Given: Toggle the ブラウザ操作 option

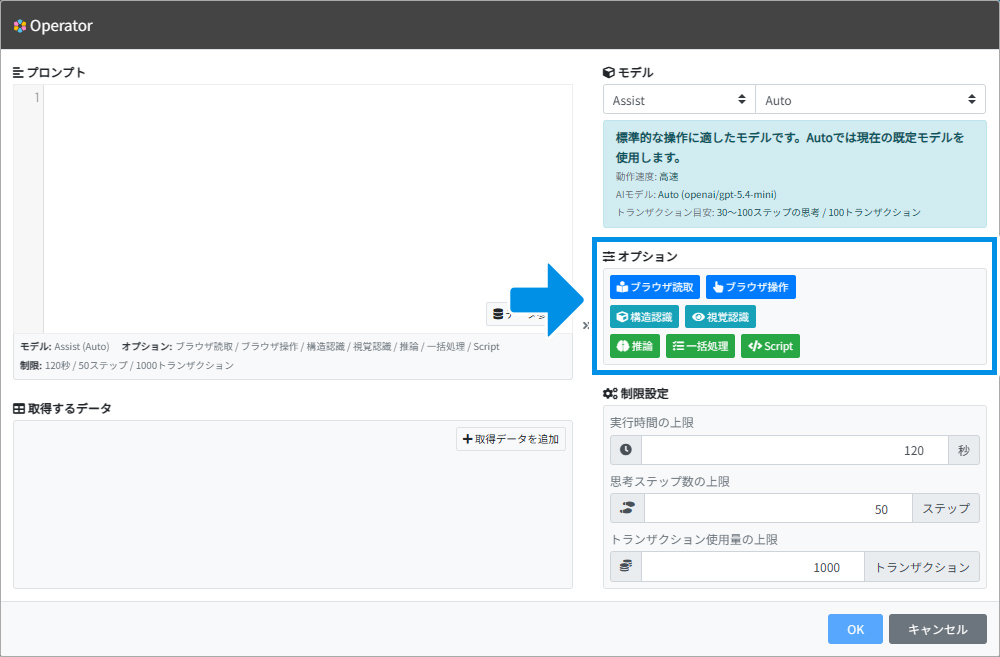Looking at the screenshot, I should [751, 287].
